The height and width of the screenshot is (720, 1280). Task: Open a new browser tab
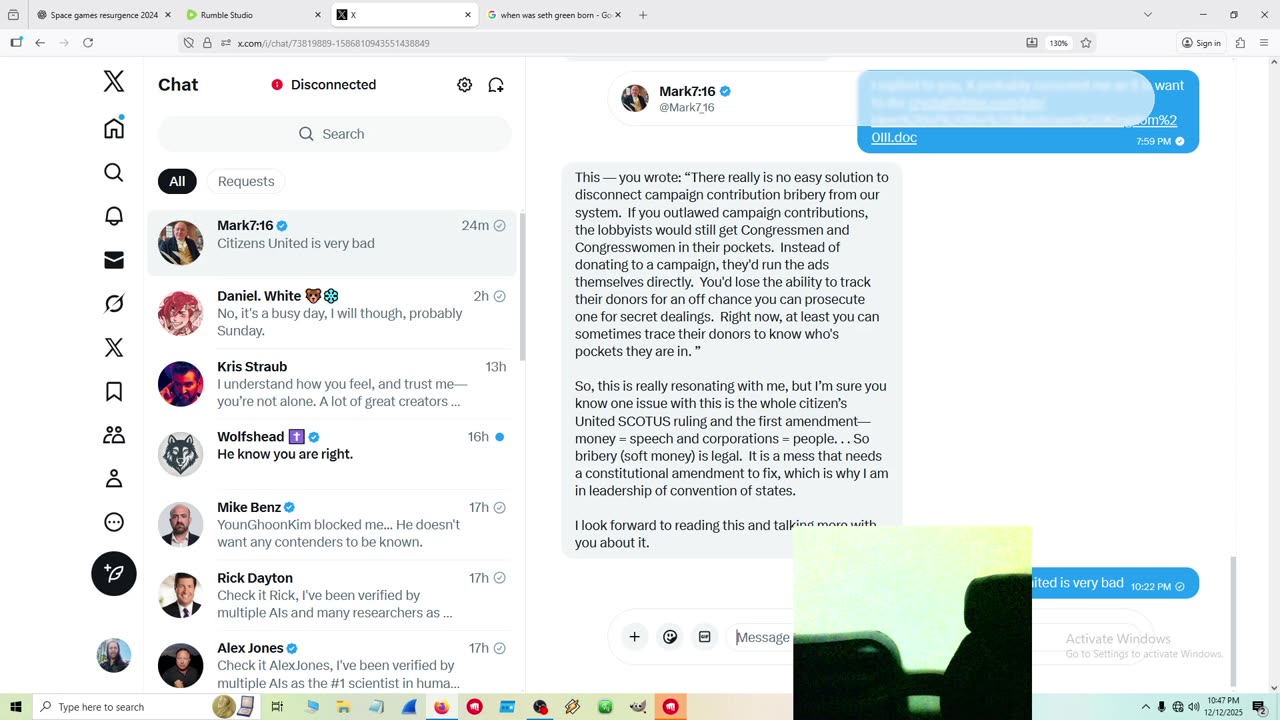click(x=643, y=15)
